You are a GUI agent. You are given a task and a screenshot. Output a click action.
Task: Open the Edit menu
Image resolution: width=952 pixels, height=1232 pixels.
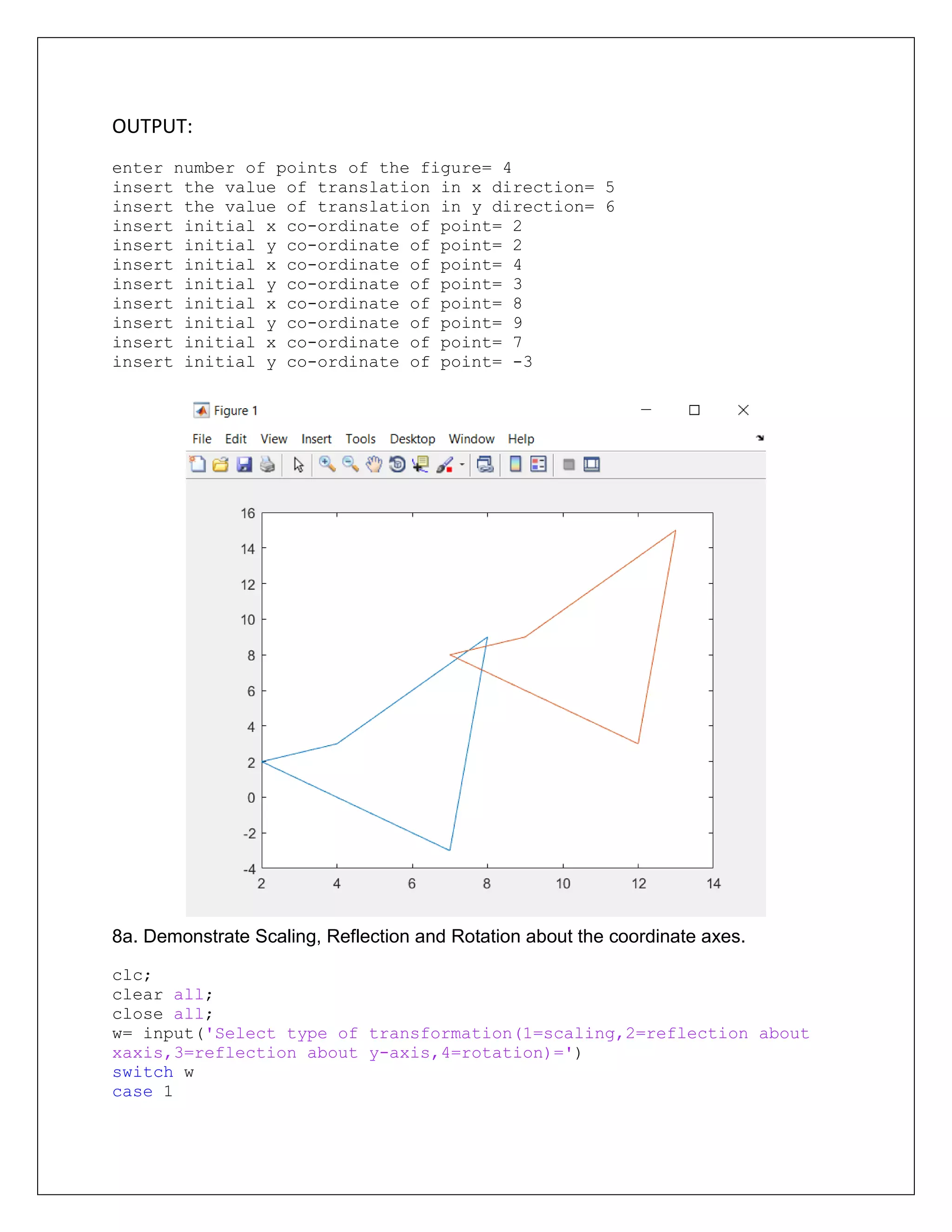point(236,439)
